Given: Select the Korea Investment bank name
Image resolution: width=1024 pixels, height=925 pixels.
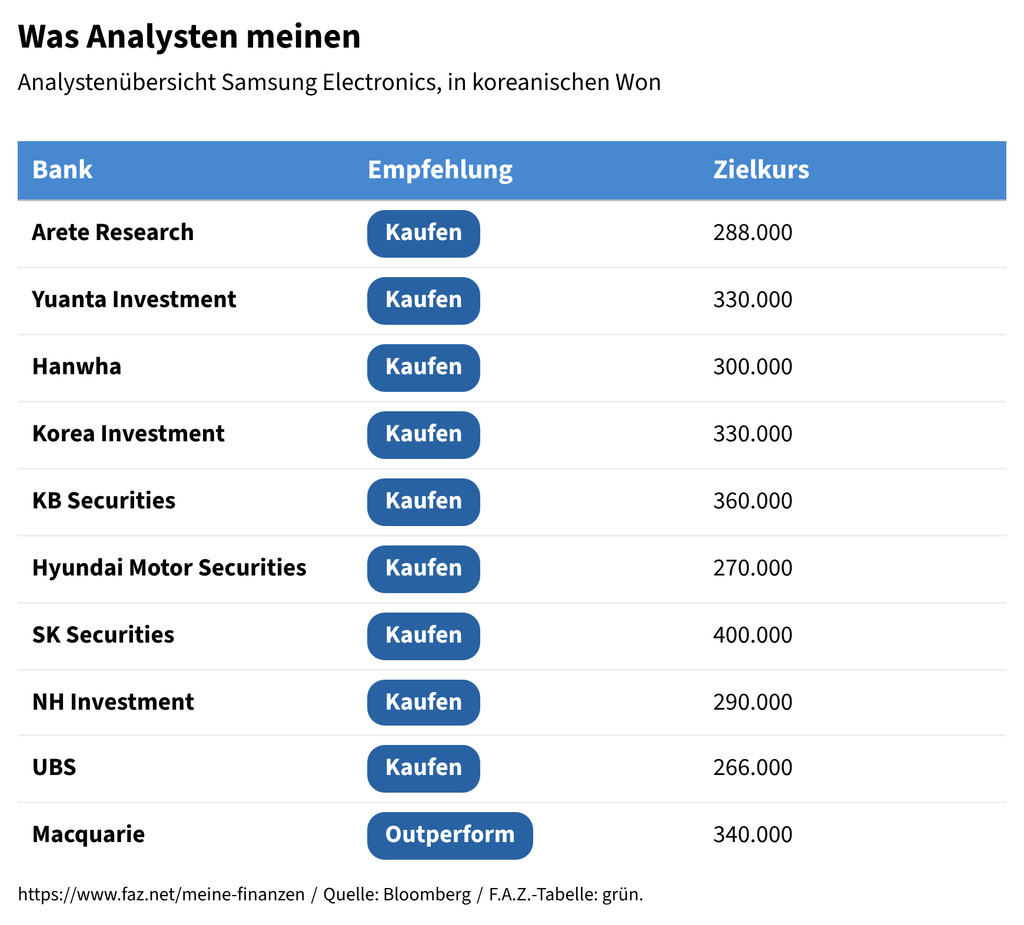Looking at the screenshot, I should pos(128,434).
